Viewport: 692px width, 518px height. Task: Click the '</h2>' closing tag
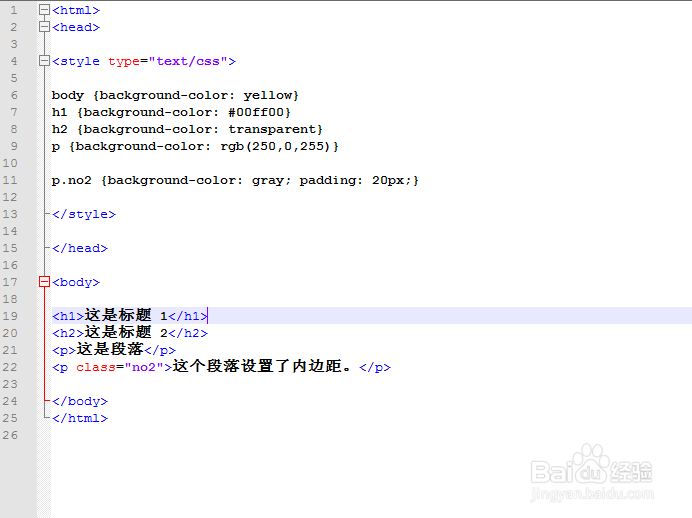point(188,333)
